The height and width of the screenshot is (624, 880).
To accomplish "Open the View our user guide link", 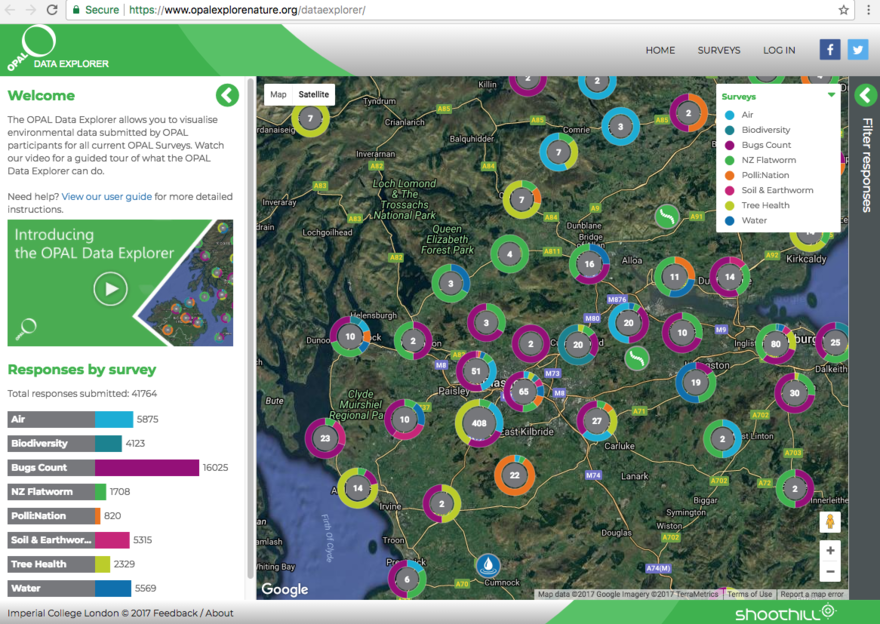I will pos(107,196).
